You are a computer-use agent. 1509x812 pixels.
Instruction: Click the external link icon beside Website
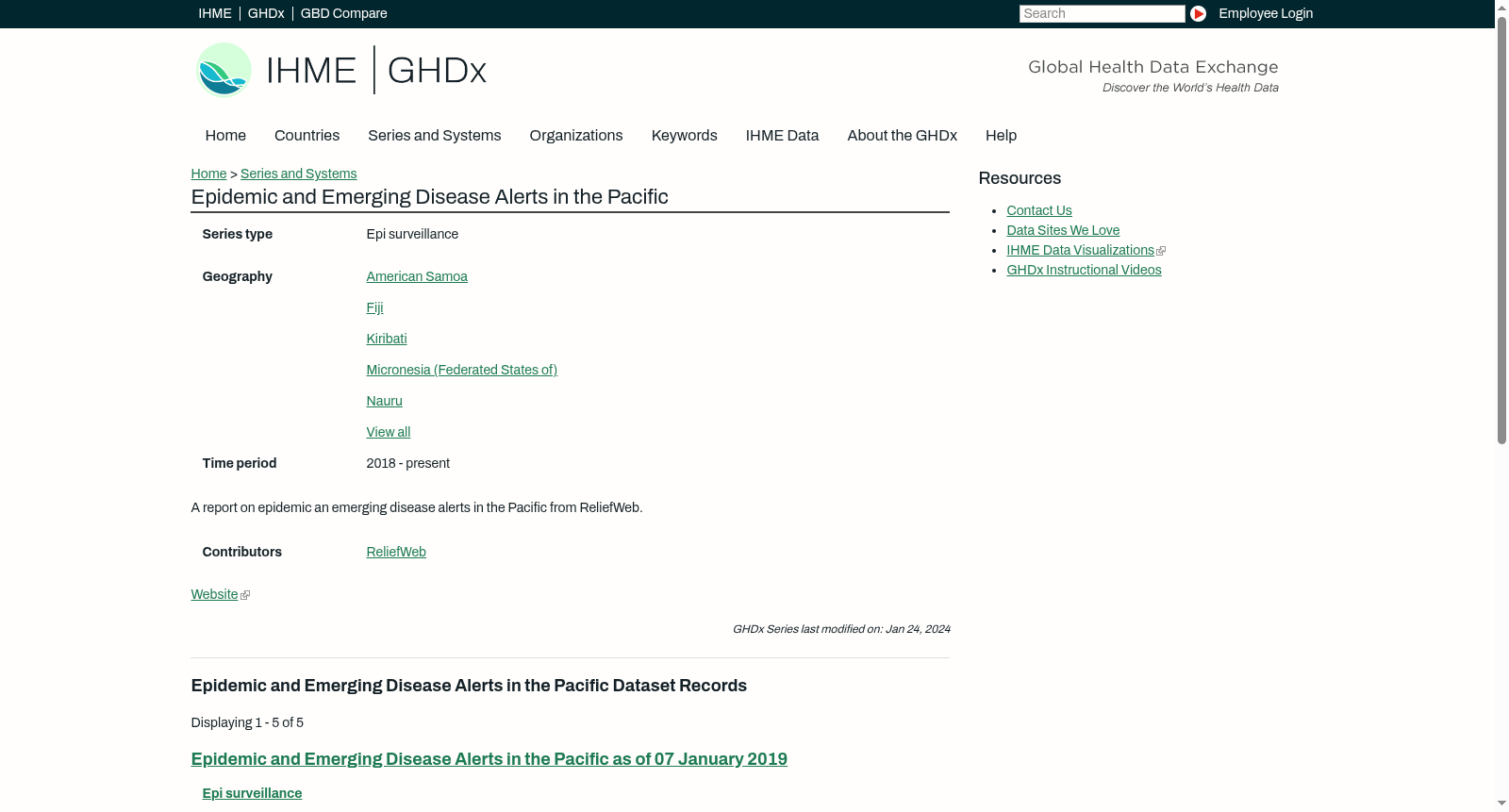[245, 595]
